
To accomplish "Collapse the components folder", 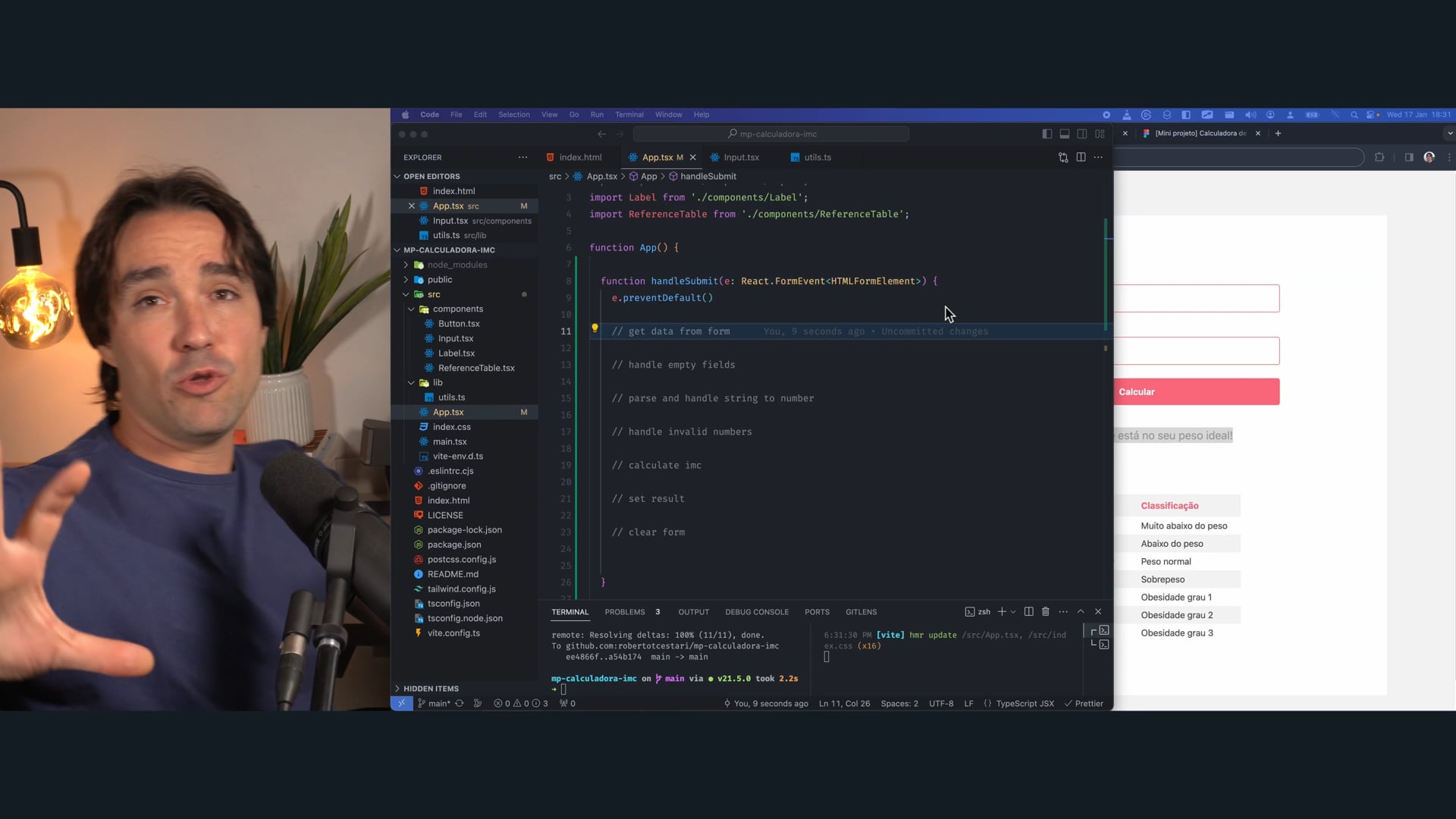I will [x=457, y=309].
